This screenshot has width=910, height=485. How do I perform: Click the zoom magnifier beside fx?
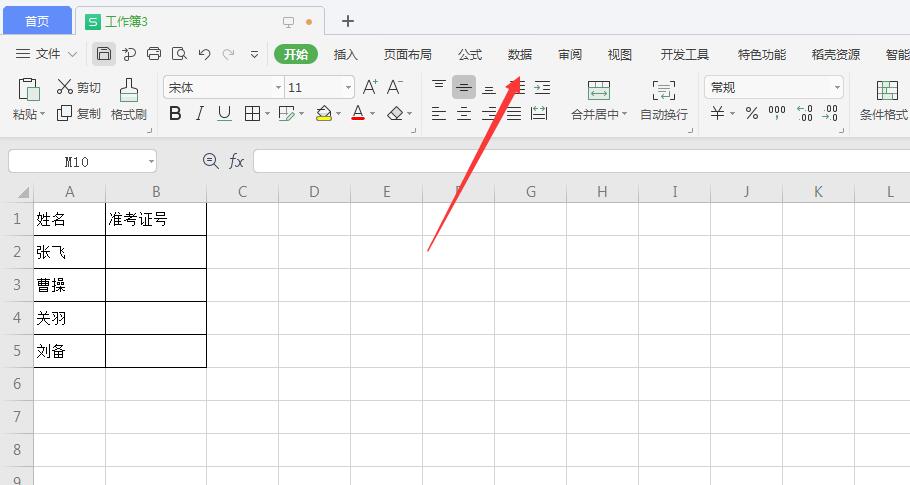point(211,161)
